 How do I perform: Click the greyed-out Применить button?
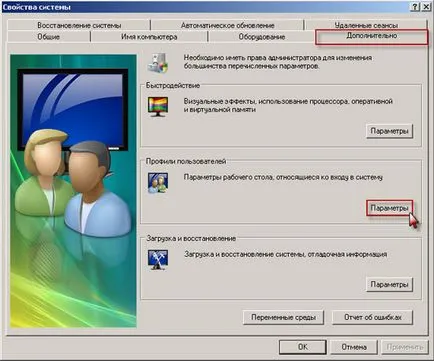click(x=405, y=347)
